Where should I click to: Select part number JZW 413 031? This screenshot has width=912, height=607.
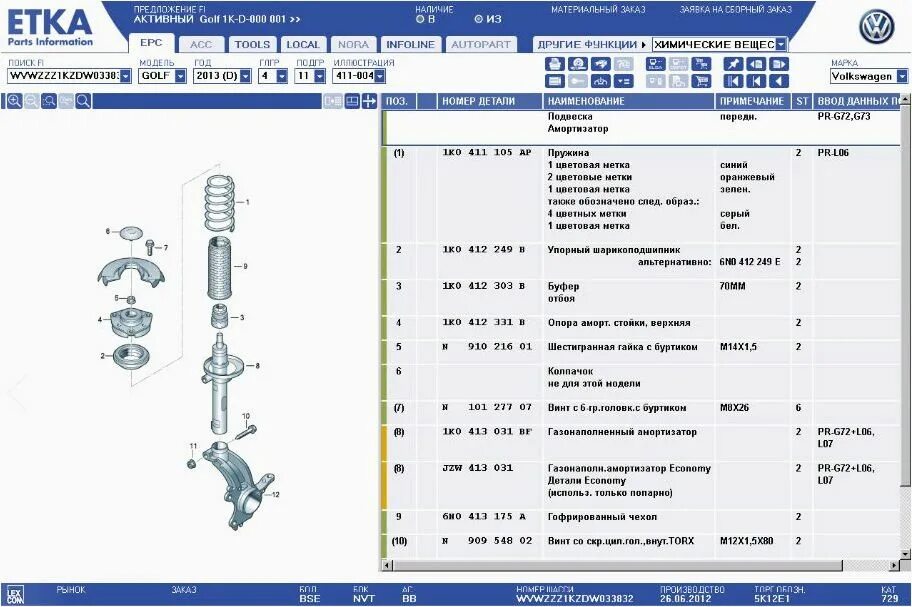tap(478, 467)
